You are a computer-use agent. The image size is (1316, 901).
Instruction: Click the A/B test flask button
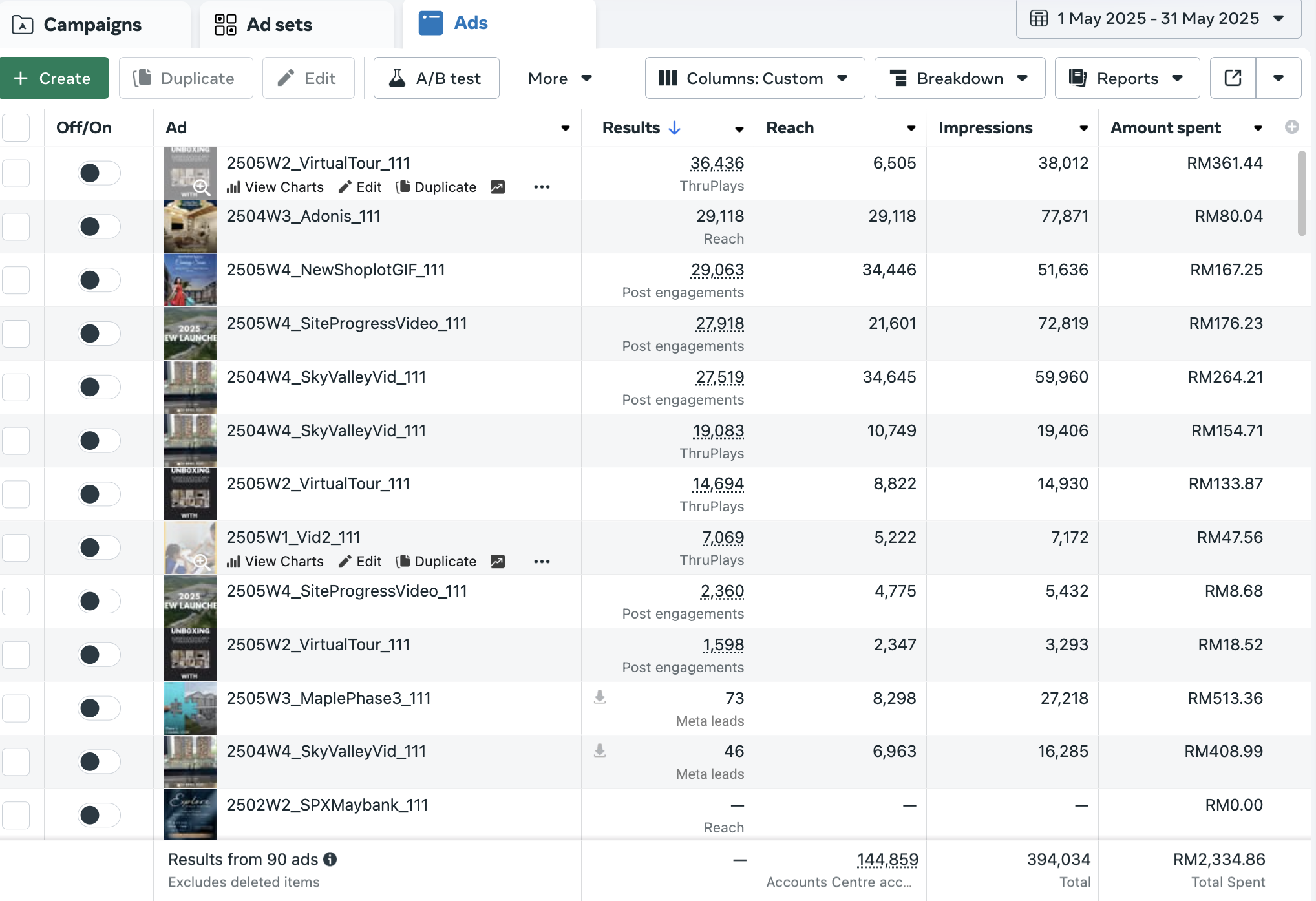point(436,78)
